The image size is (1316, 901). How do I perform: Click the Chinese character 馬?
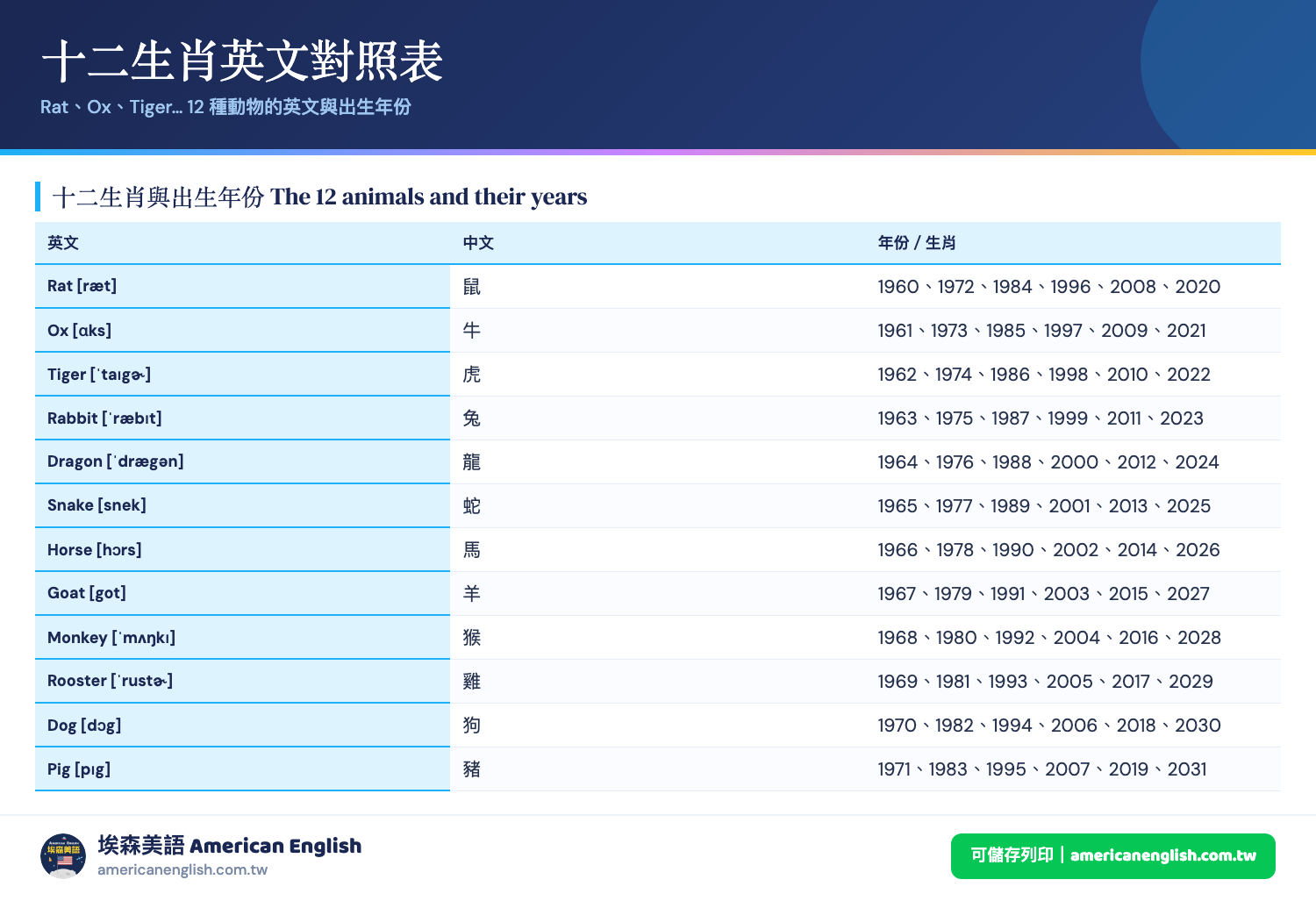pos(472,550)
